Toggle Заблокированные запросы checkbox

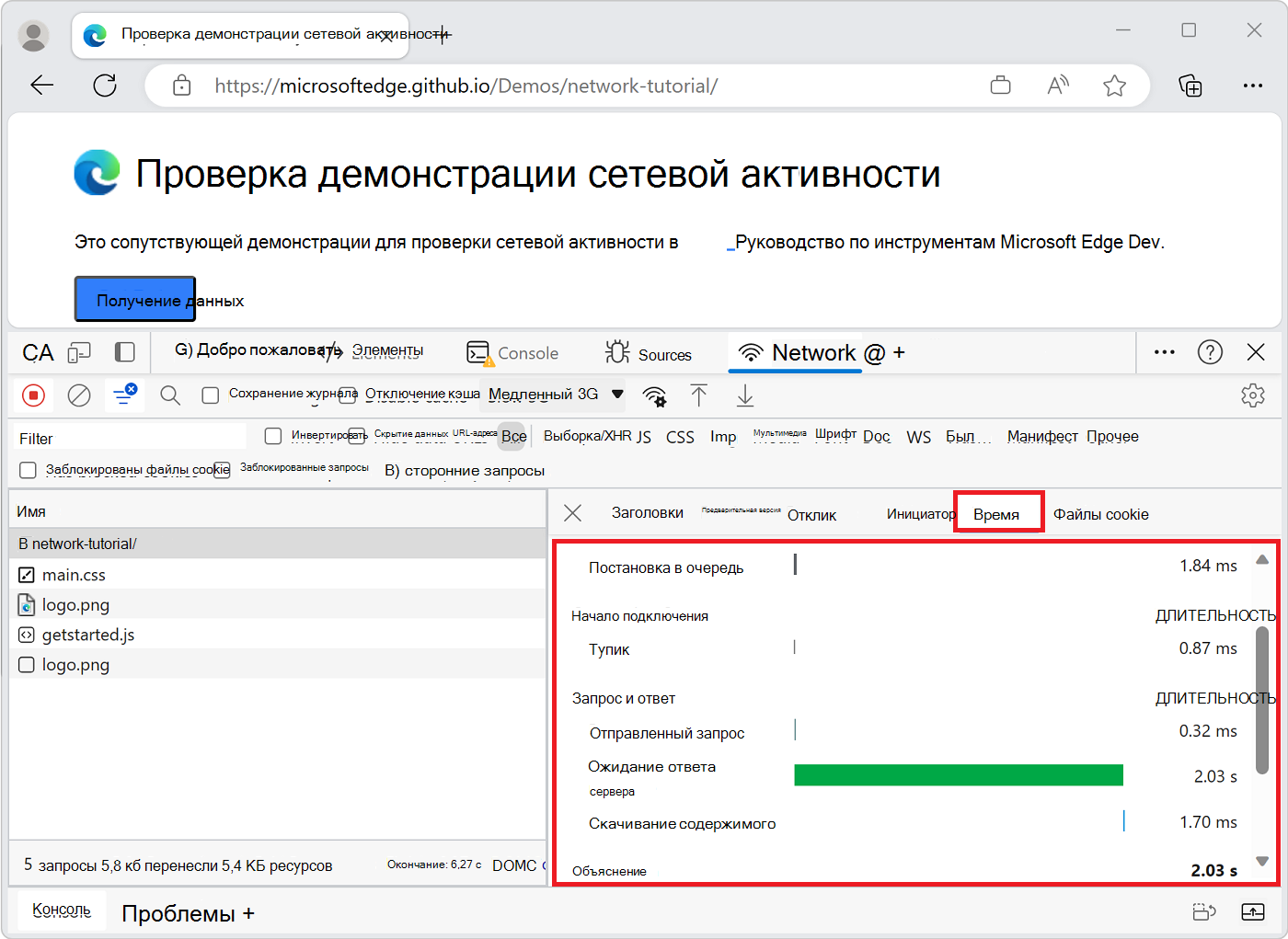[222, 470]
